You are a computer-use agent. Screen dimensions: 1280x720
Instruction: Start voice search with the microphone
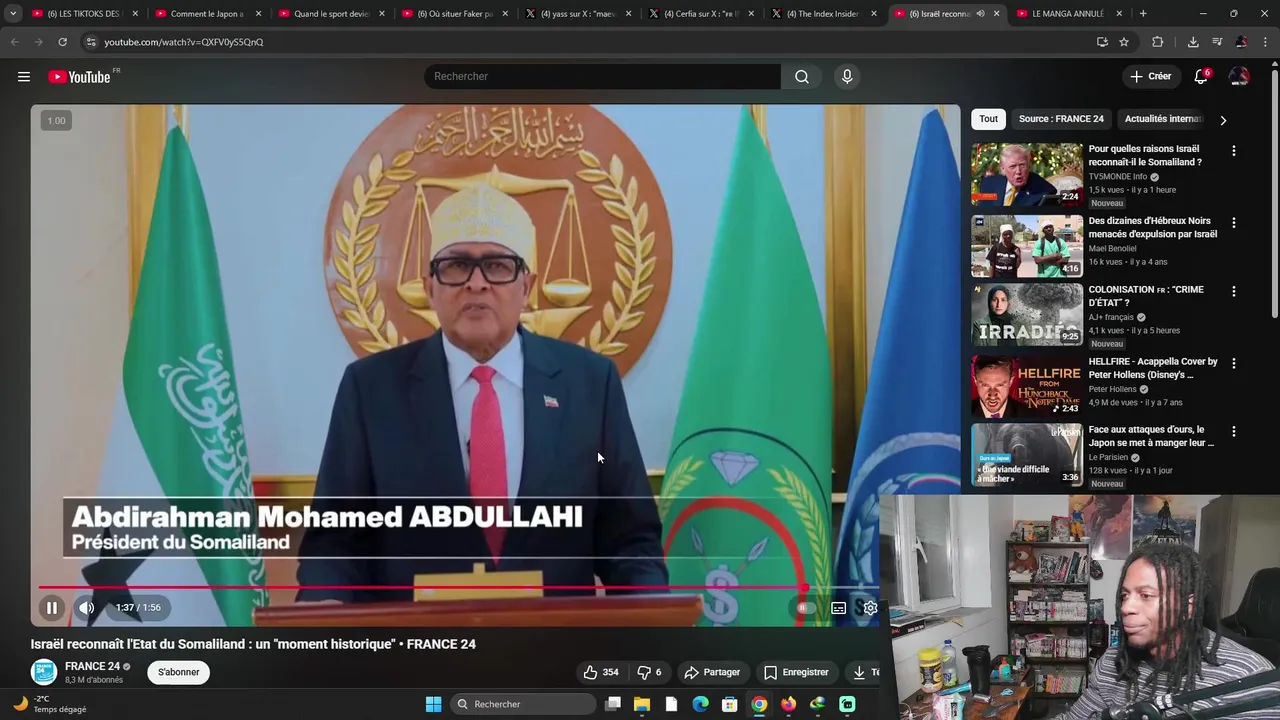(847, 77)
